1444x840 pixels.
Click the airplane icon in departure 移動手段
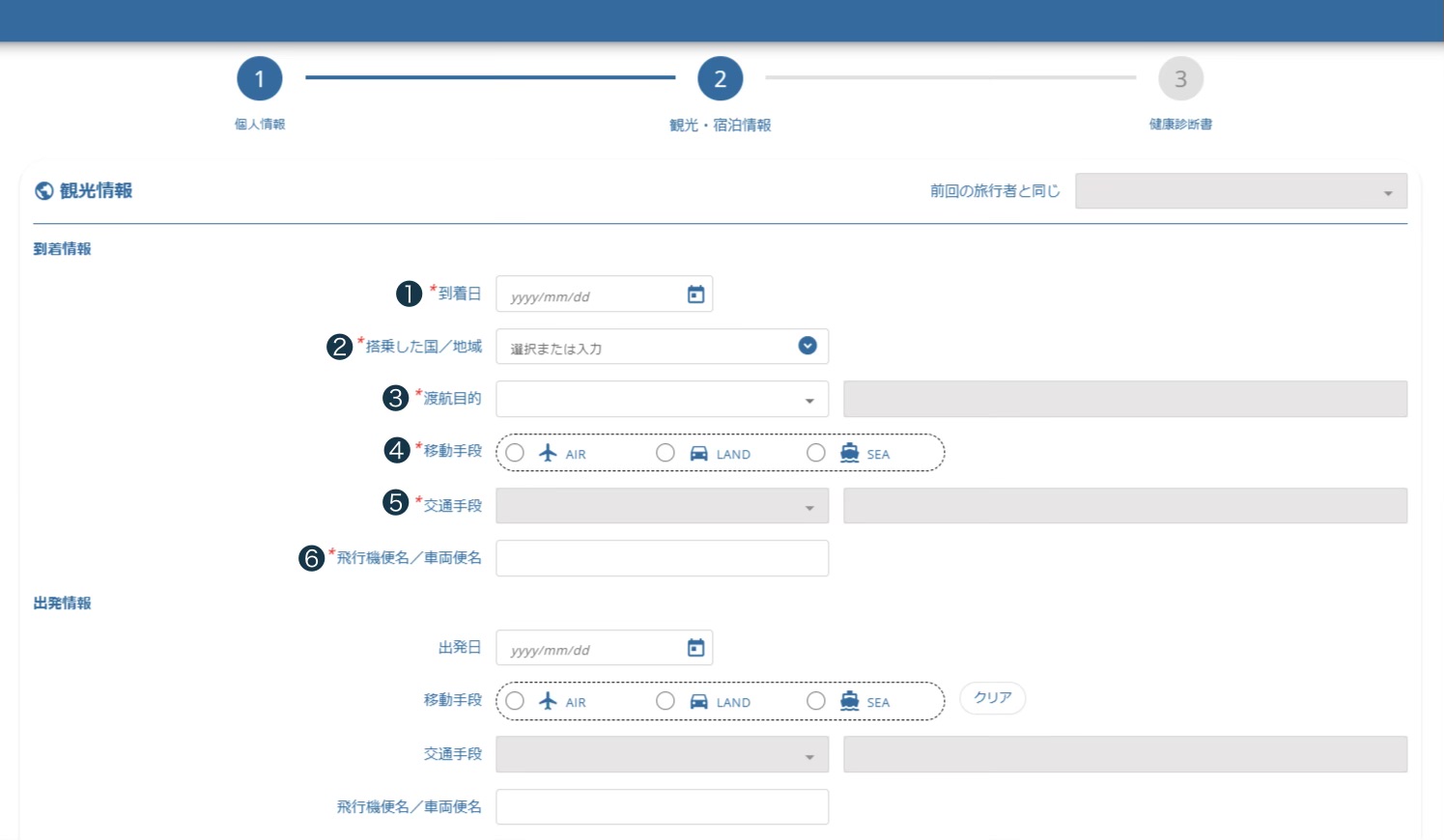coord(548,701)
